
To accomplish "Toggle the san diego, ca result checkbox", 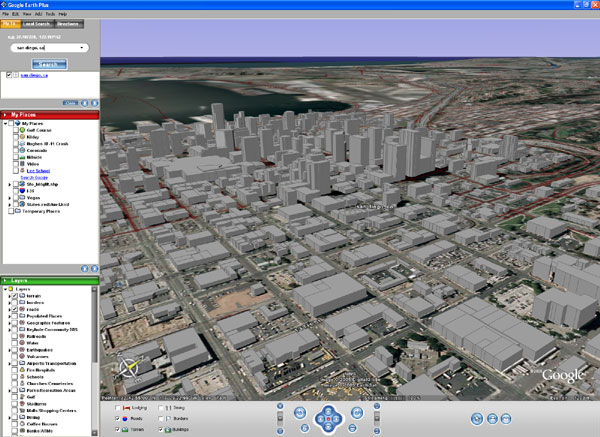I will point(9,74).
